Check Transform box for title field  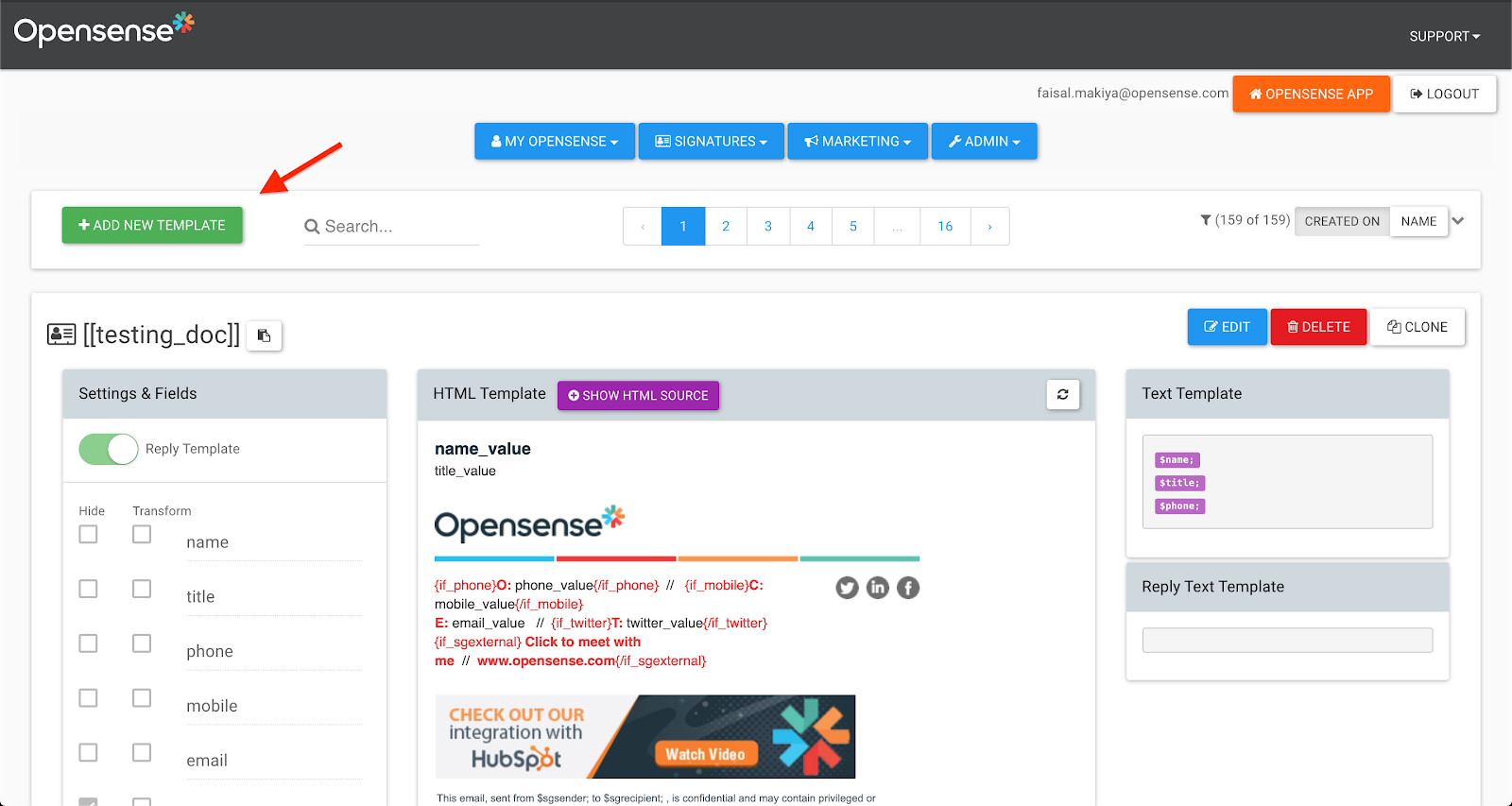click(x=142, y=589)
